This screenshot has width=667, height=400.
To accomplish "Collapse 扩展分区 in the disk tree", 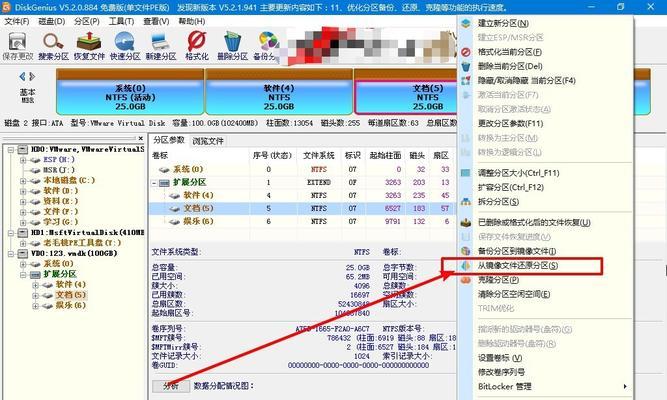I will click(23, 274).
